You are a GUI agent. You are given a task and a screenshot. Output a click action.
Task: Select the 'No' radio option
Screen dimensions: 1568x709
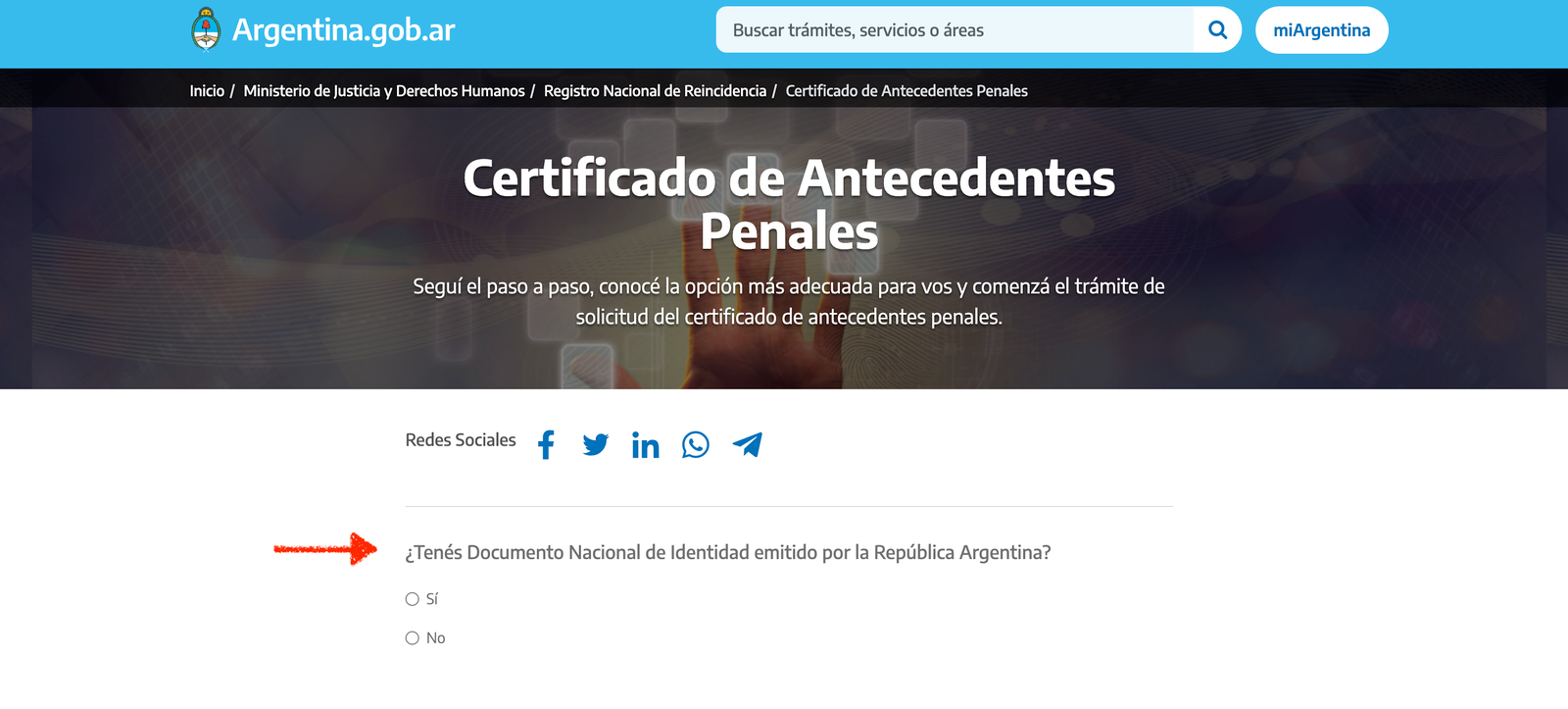(x=412, y=638)
